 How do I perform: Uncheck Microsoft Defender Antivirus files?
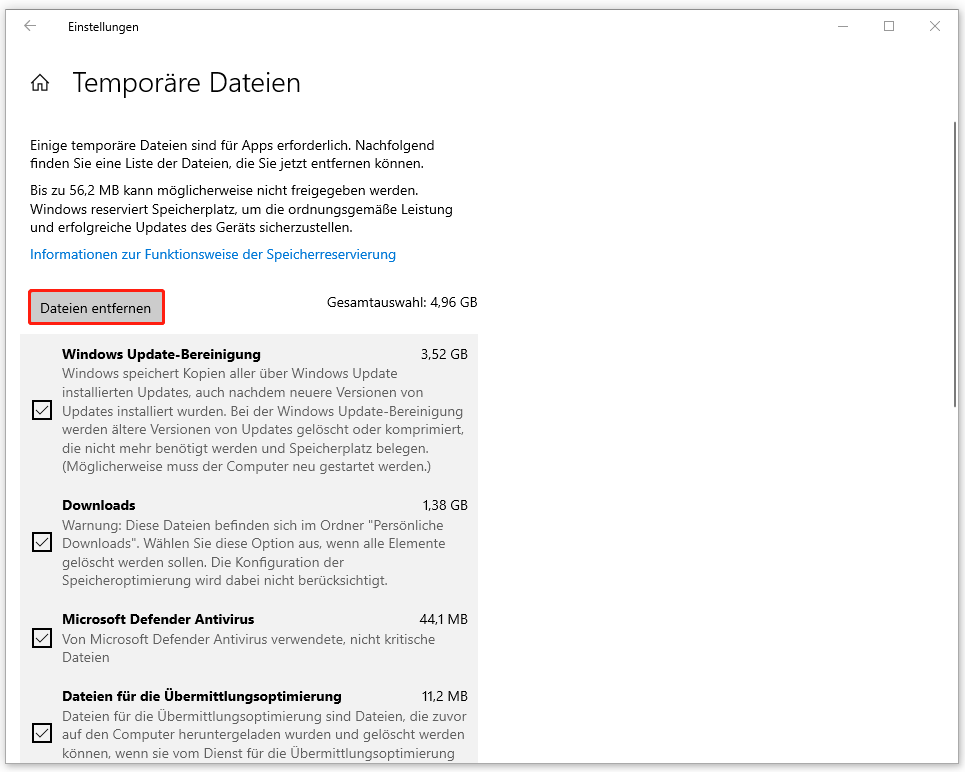click(x=41, y=638)
